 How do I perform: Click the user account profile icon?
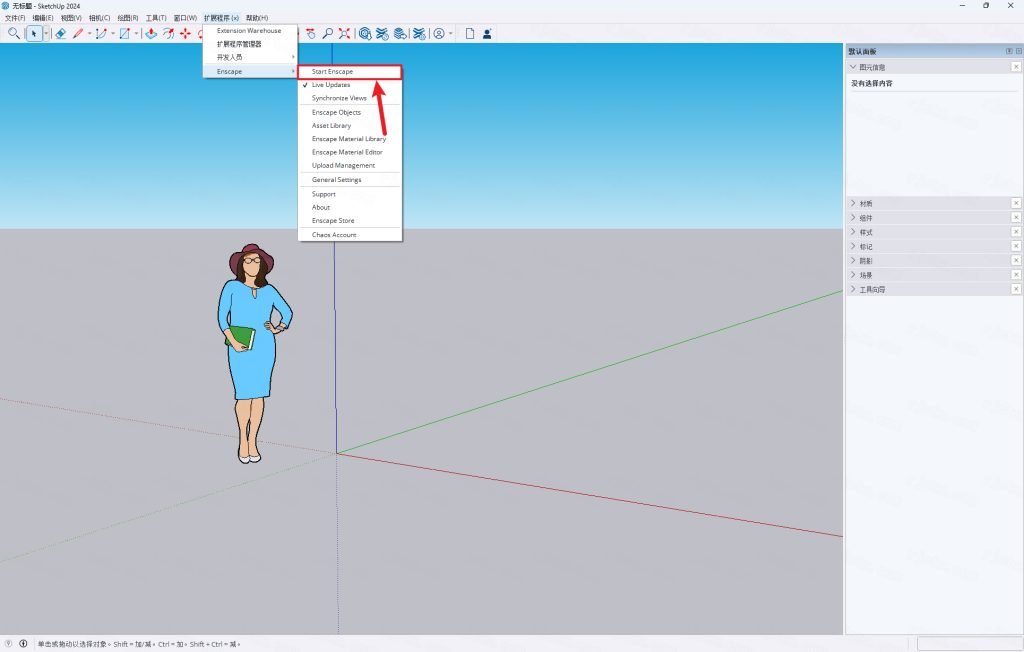coord(439,33)
